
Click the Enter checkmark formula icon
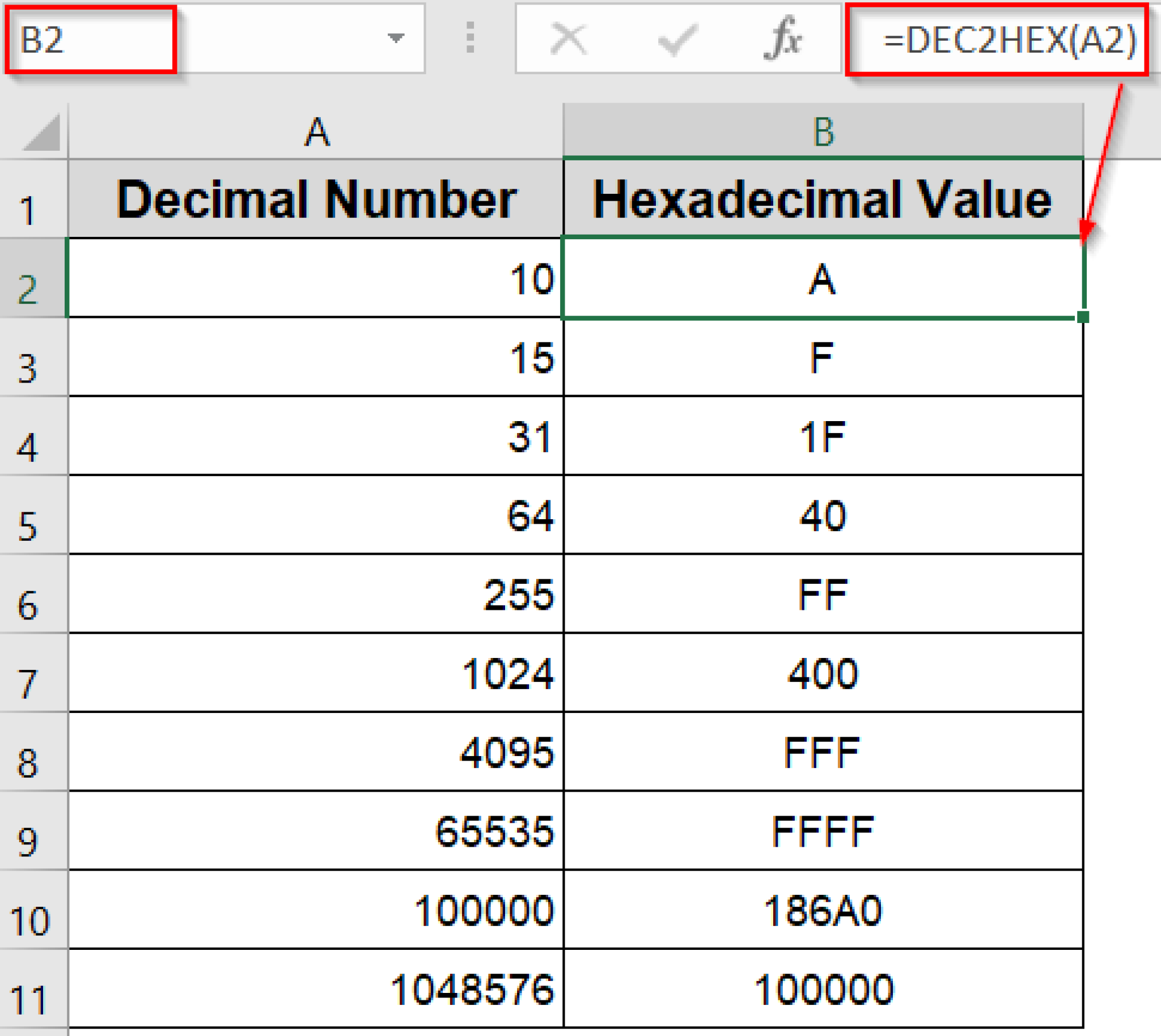click(x=676, y=39)
